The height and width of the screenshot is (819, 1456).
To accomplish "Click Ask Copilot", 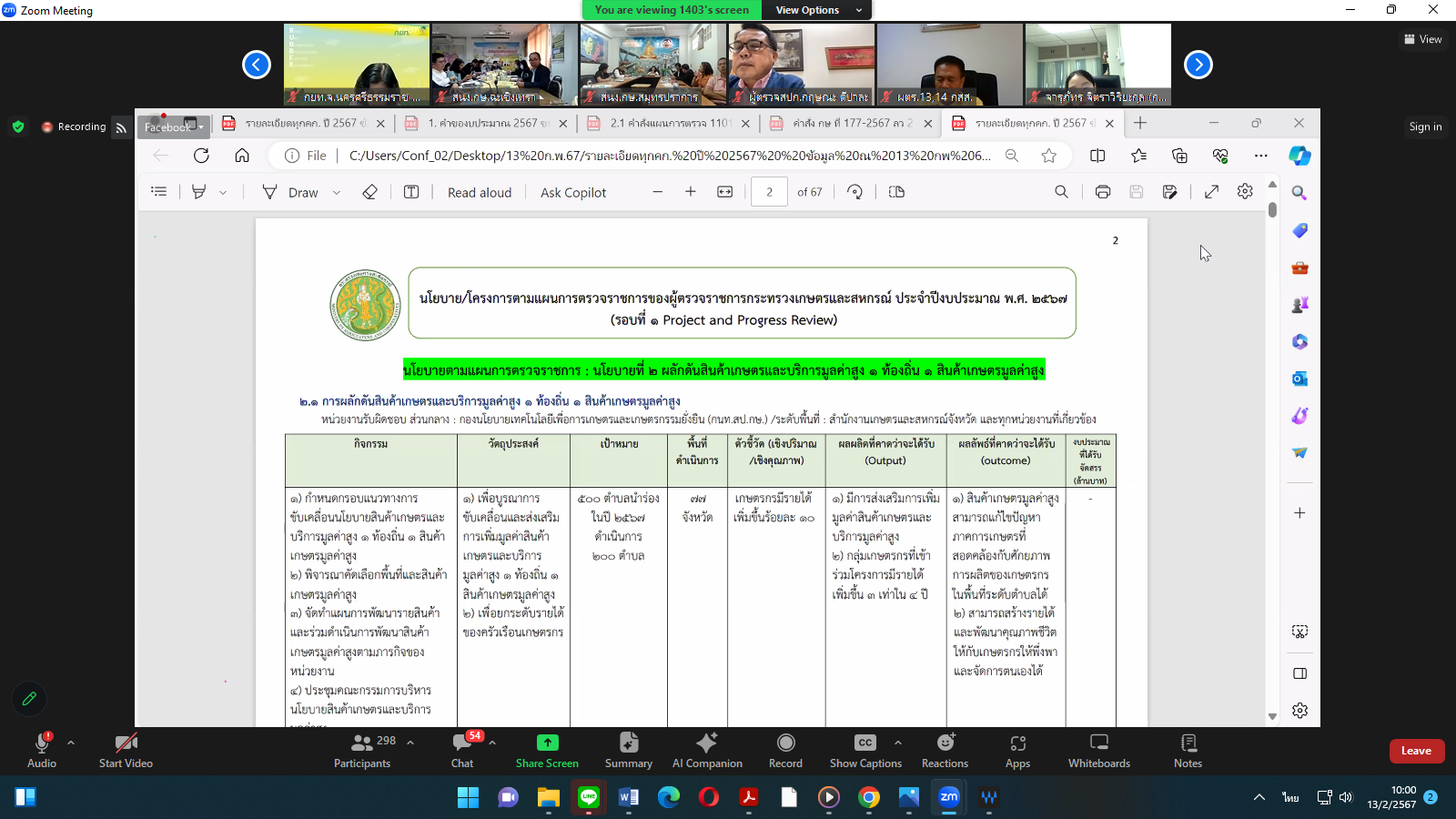I will (573, 192).
